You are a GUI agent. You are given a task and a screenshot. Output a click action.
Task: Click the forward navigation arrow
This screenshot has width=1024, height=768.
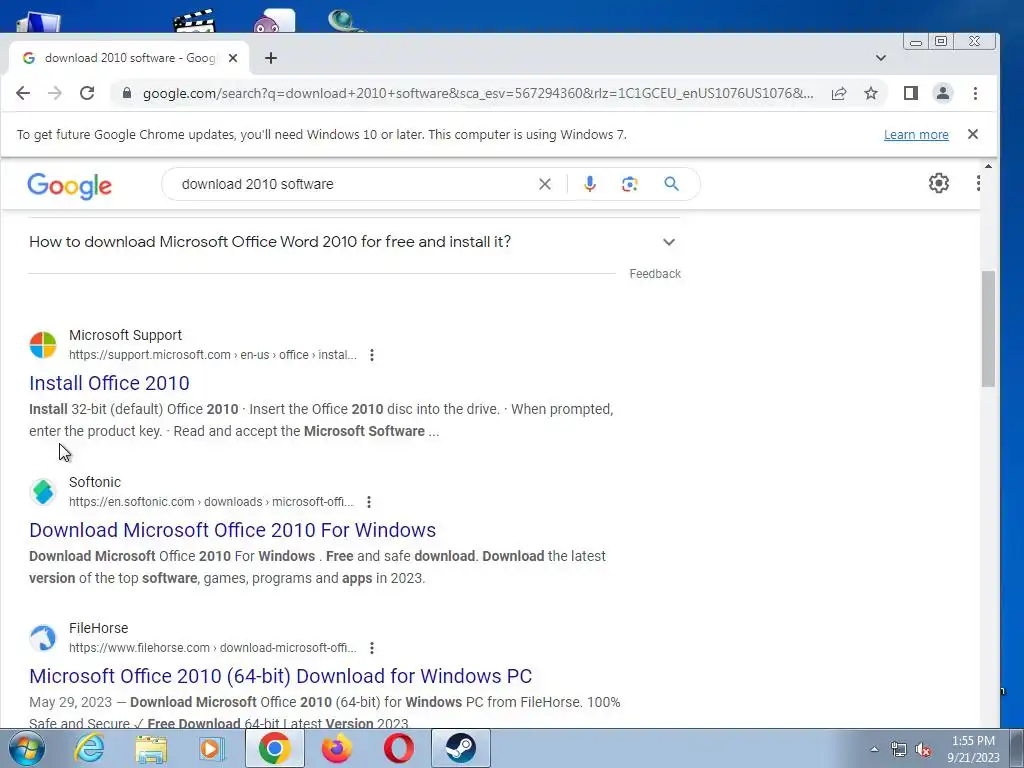click(x=55, y=93)
